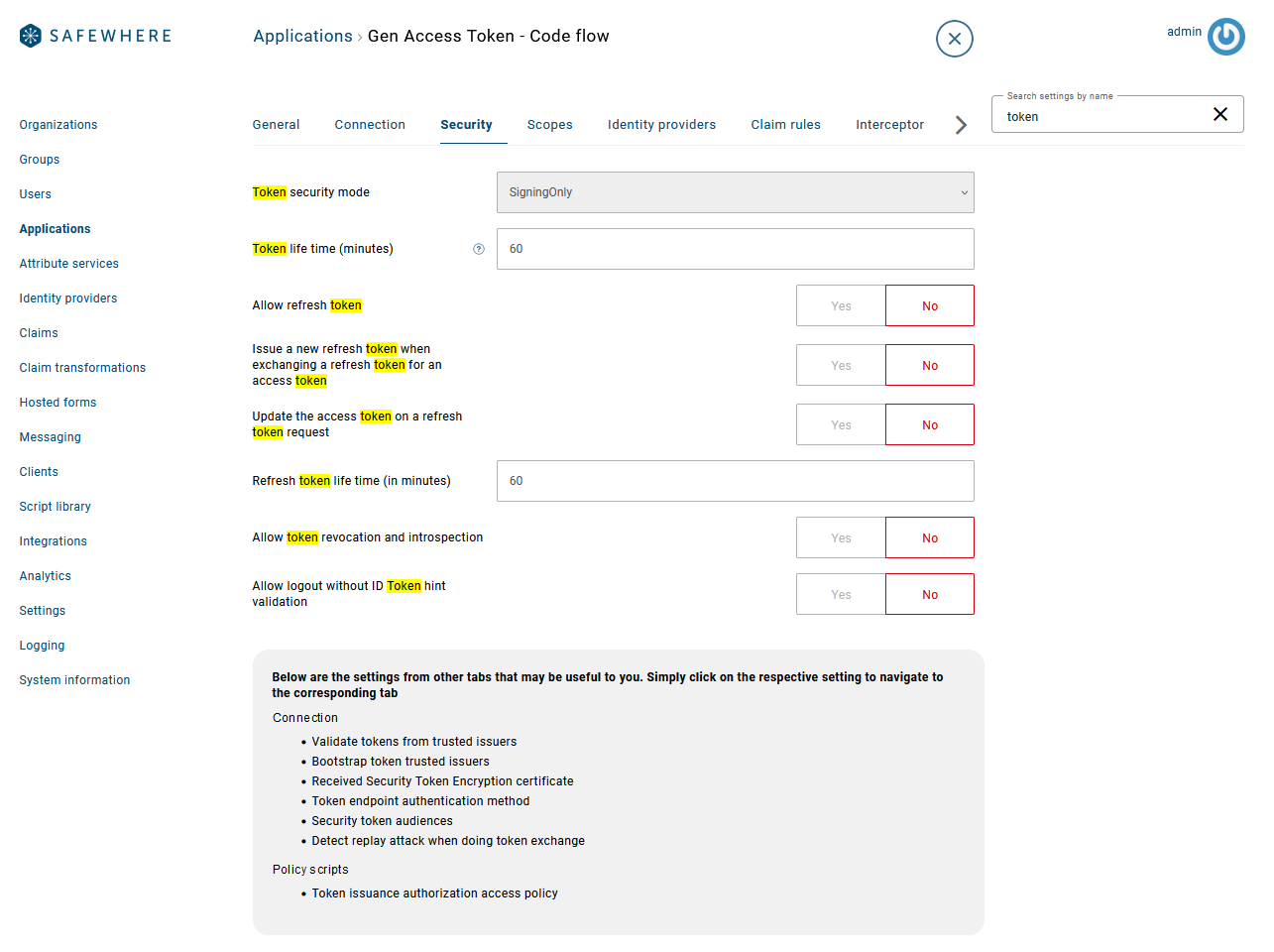The height and width of the screenshot is (952, 1274).
Task: Disable token revocation and introspection (No)
Action: [x=930, y=537]
